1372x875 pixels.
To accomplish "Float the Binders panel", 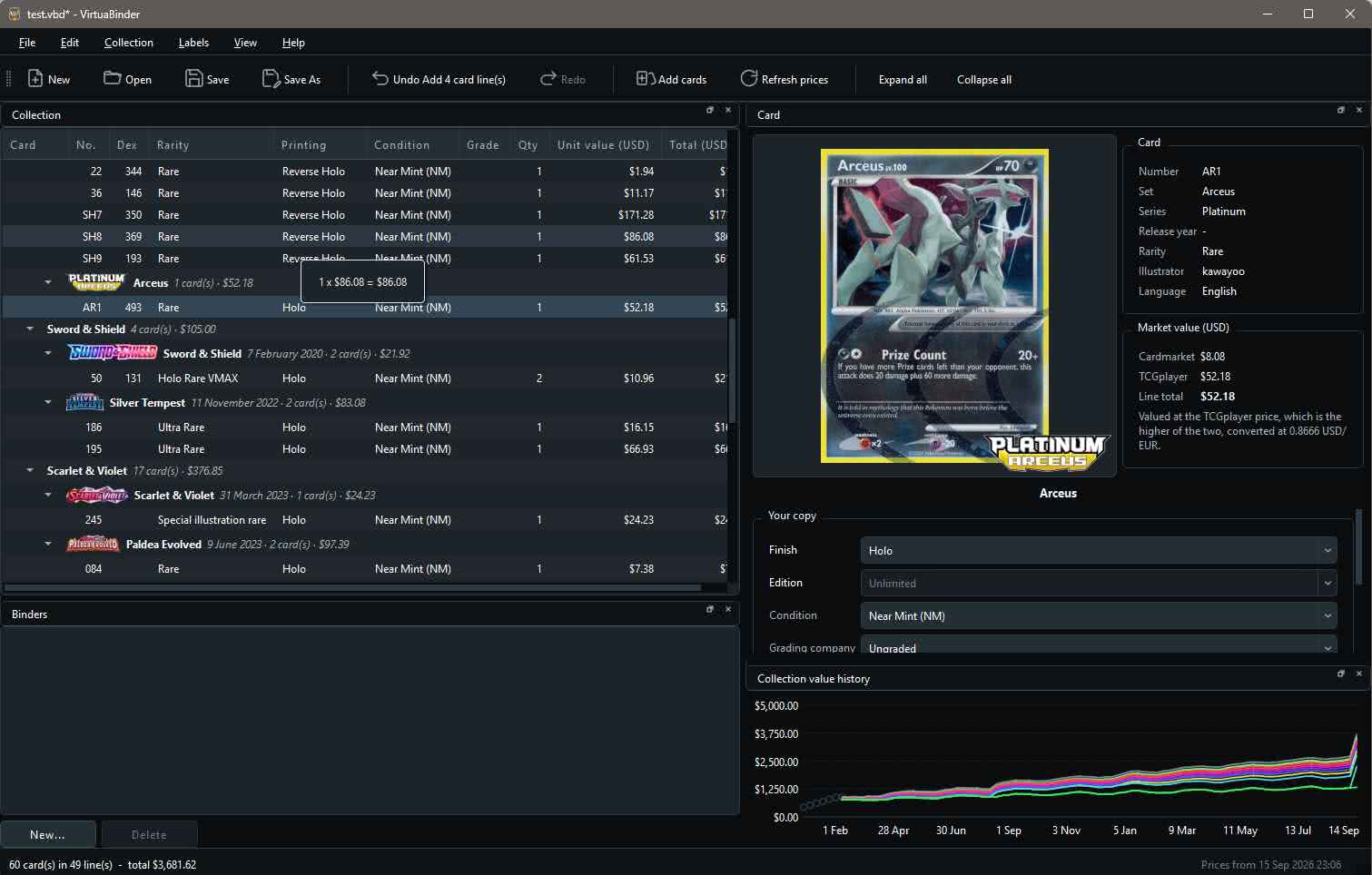I will tap(710, 609).
